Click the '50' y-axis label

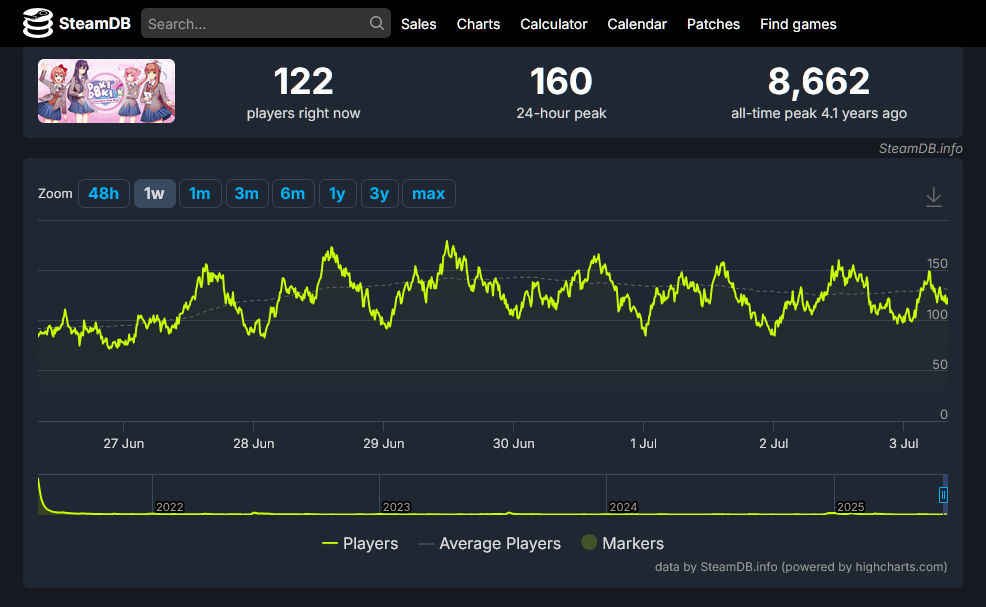pos(939,365)
